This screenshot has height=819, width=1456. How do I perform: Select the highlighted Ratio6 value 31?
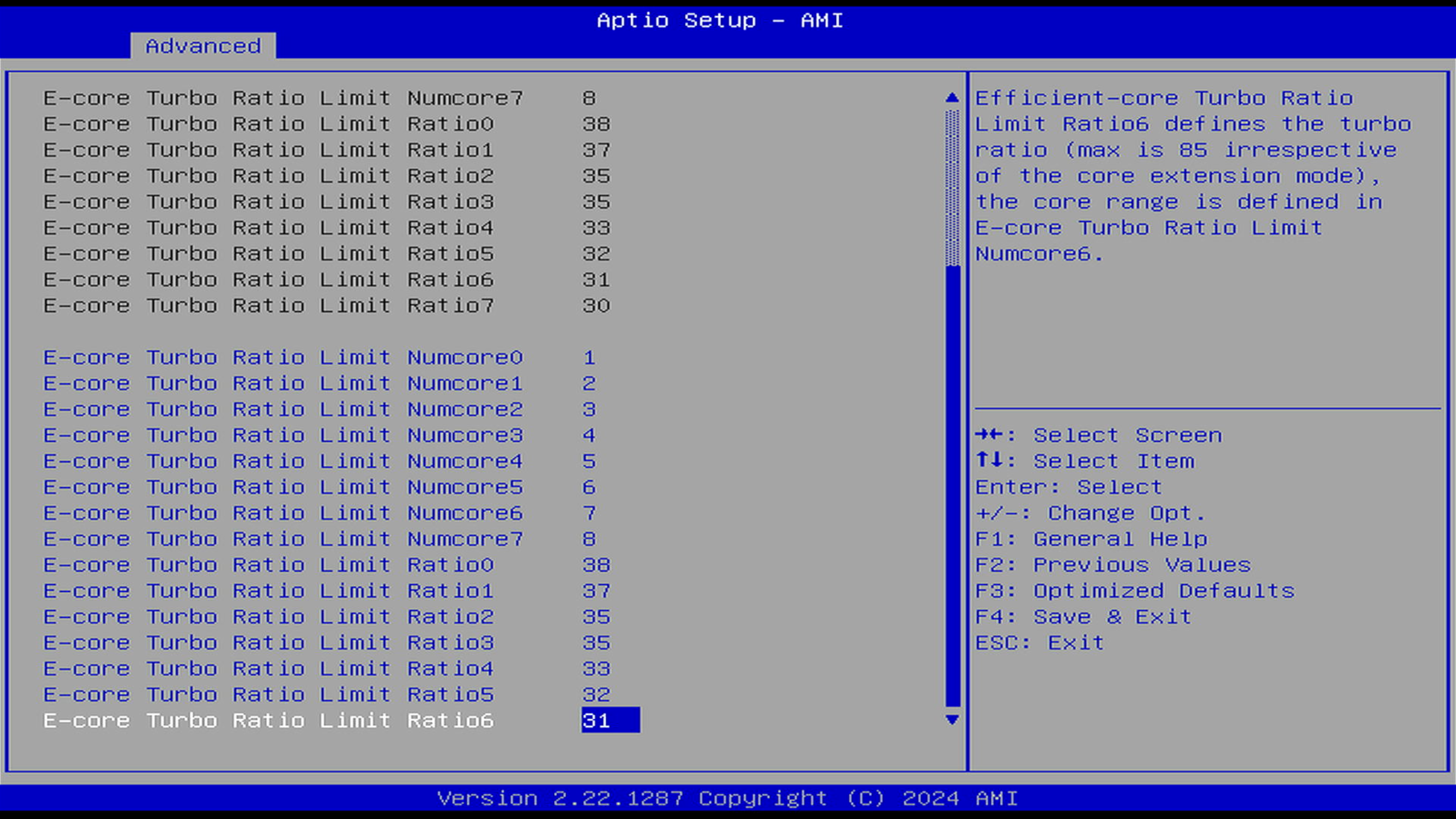610,721
